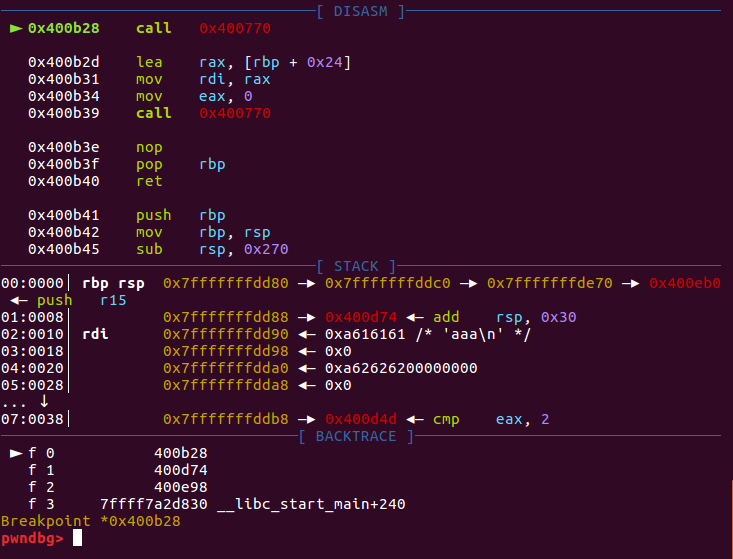The image size is (733, 559).
Task: Click the DISASM section header
Action: [366, 10]
